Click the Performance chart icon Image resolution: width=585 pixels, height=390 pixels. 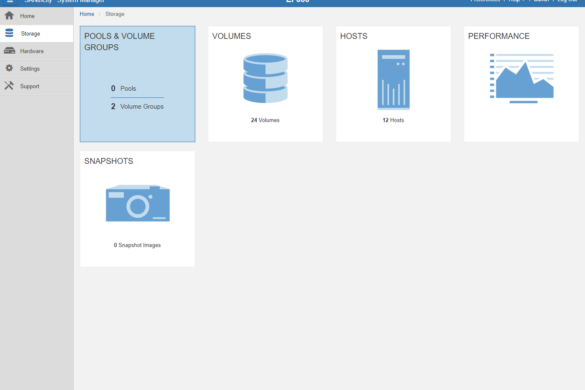click(x=522, y=78)
